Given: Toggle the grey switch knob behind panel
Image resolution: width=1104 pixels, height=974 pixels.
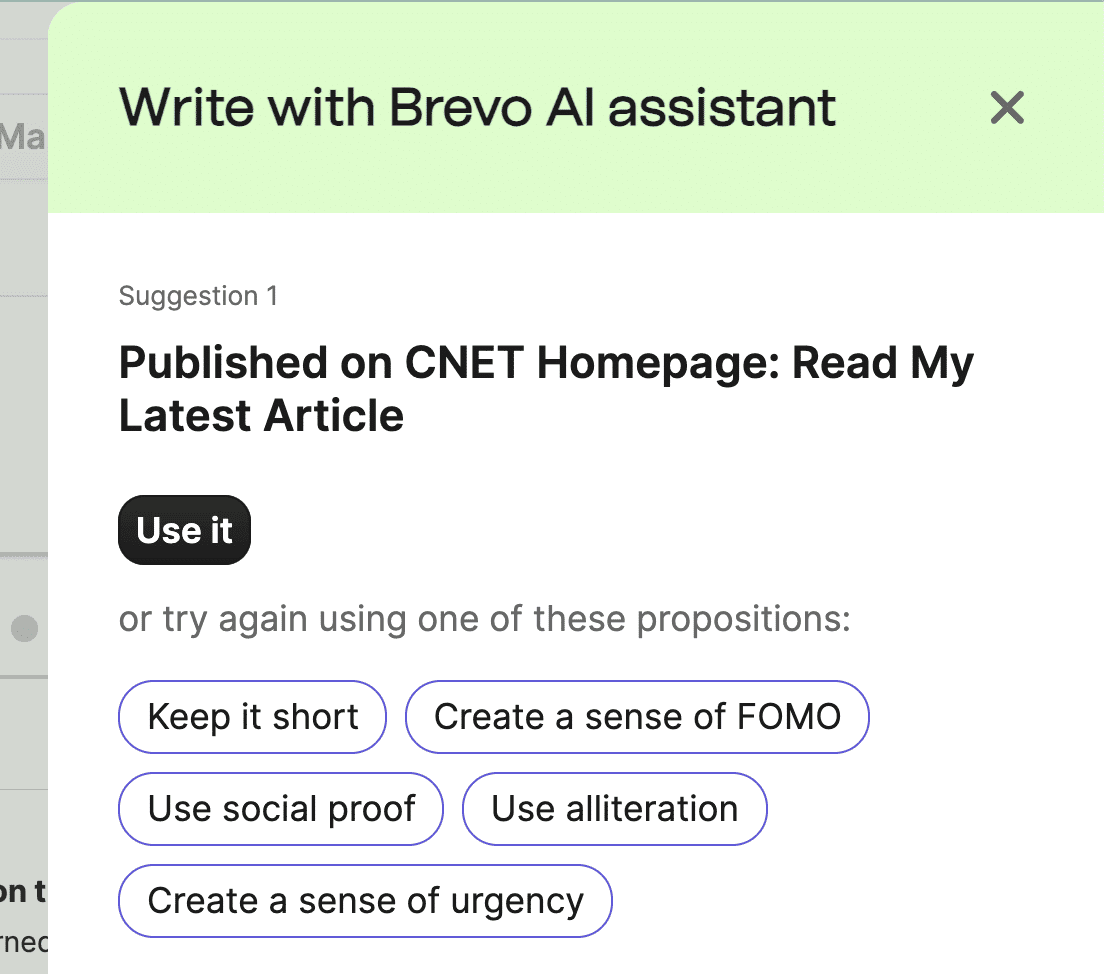Looking at the screenshot, I should [x=25, y=628].
